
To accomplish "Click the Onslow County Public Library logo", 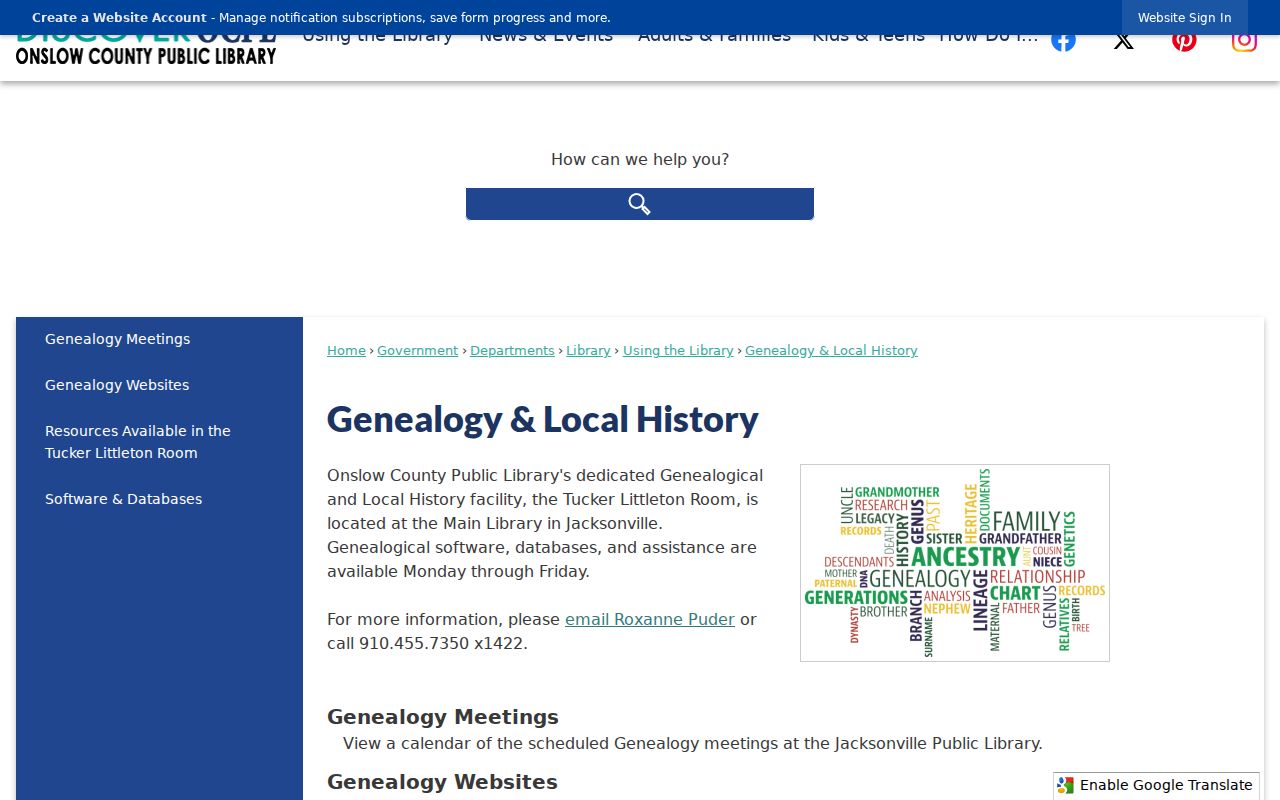I will [146, 50].
